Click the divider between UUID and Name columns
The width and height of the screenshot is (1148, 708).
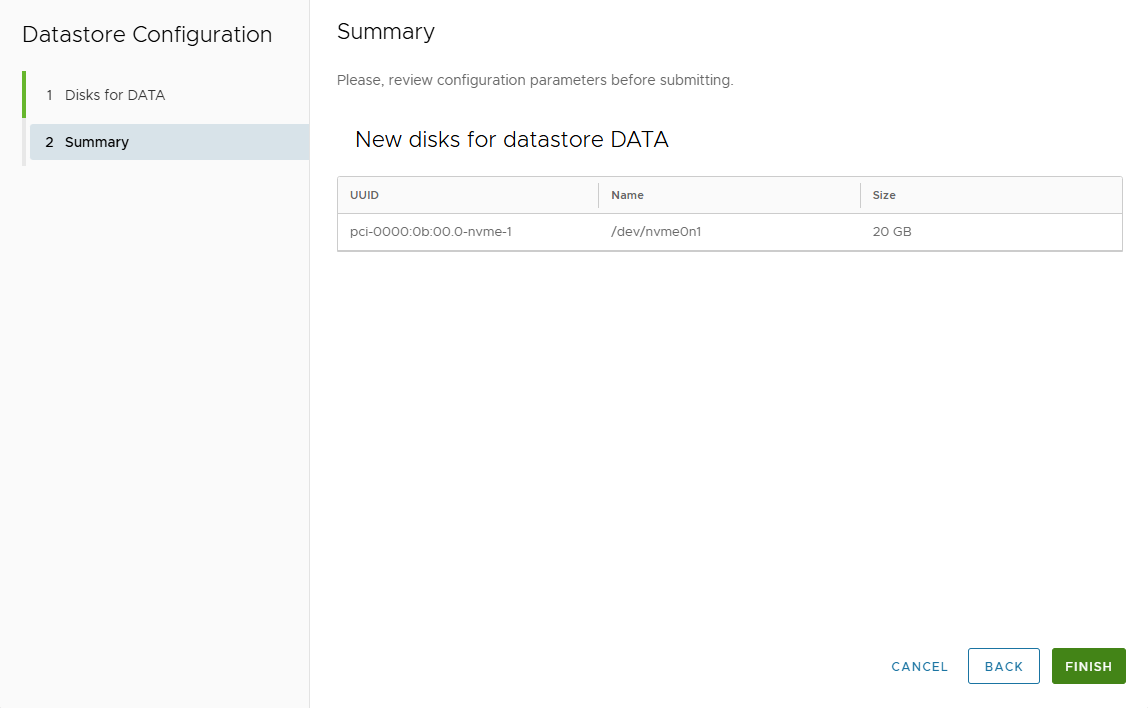[599, 195]
